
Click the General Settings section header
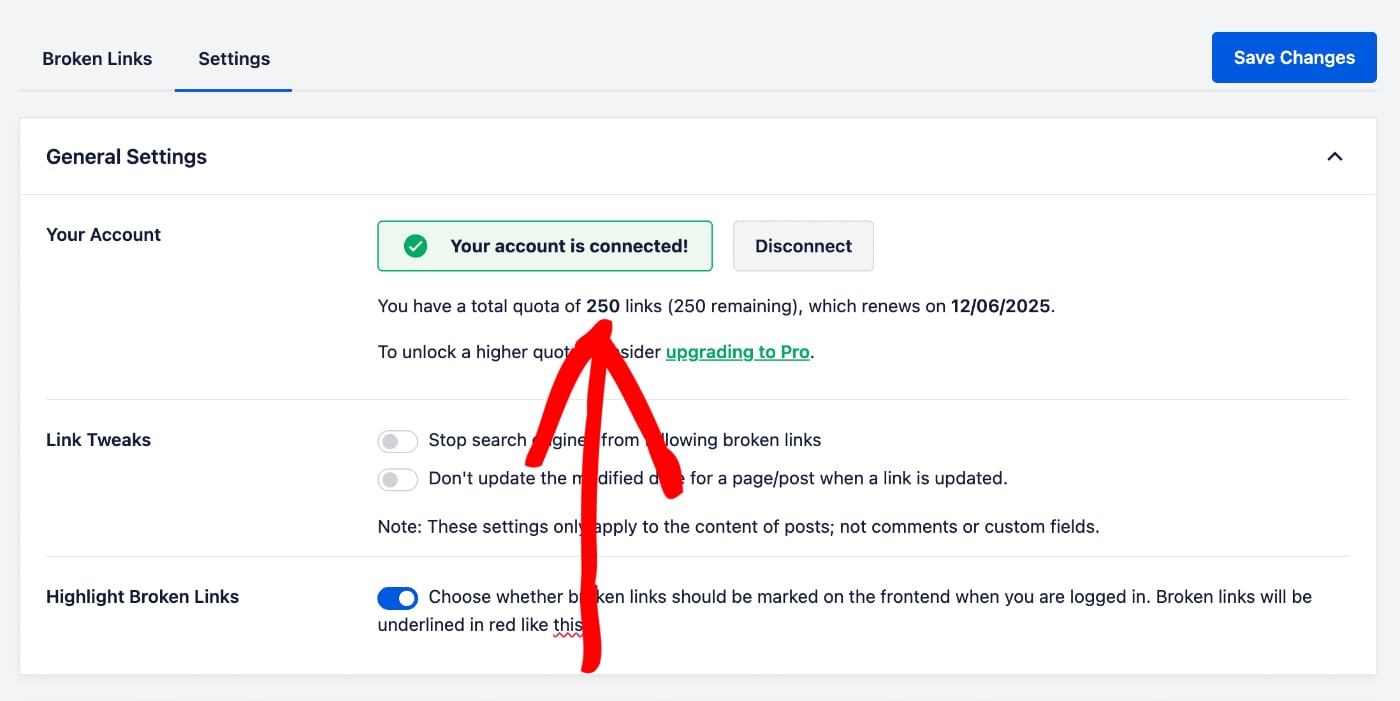[x=126, y=156]
